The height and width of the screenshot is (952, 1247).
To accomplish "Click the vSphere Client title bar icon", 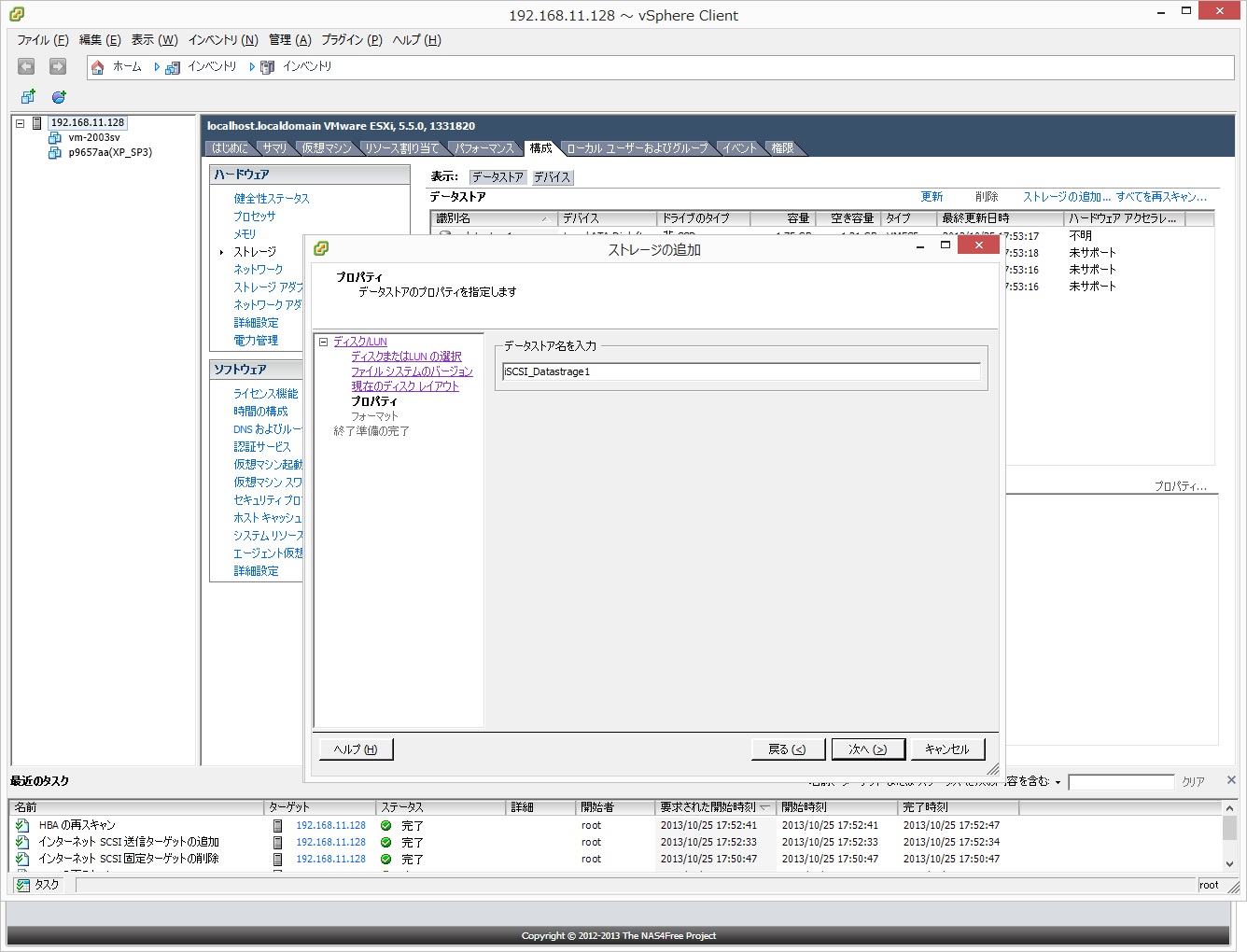I will (17, 14).
